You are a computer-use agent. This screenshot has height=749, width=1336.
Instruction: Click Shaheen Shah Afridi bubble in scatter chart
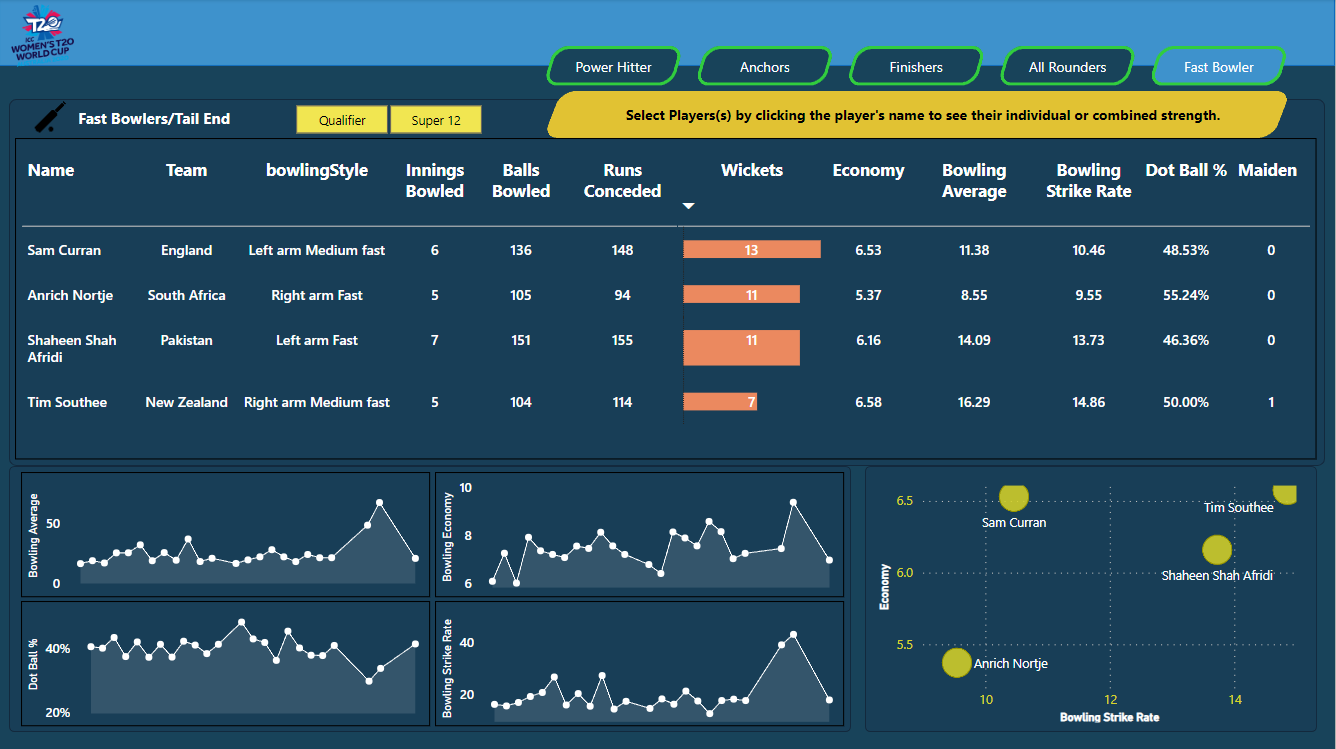click(x=1217, y=550)
